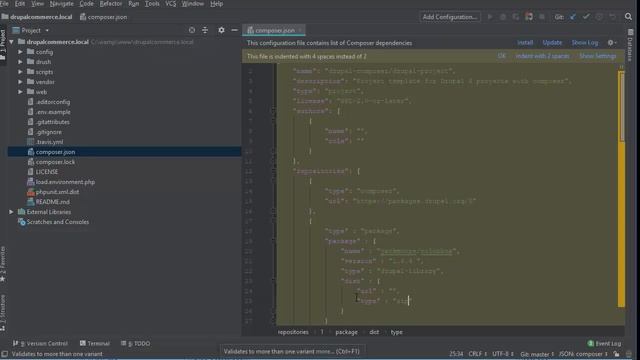
Task: Expand External Libraries node
Action: [x=11, y=212]
